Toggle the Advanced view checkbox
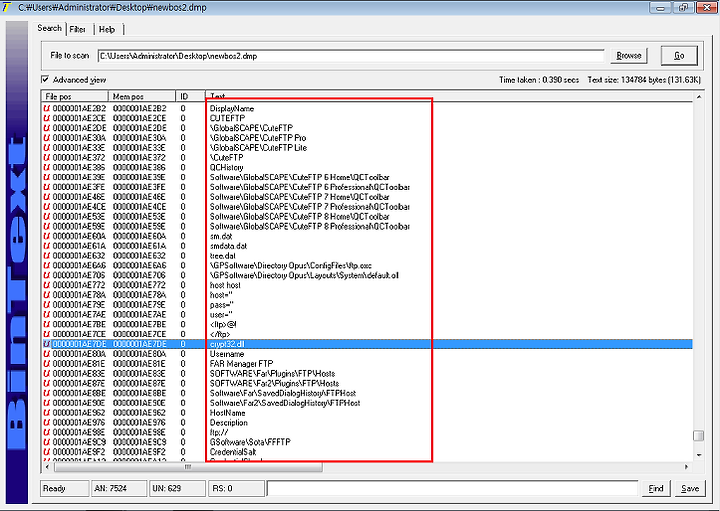The height and width of the screenshot is (511, 720). pos(45,79)
